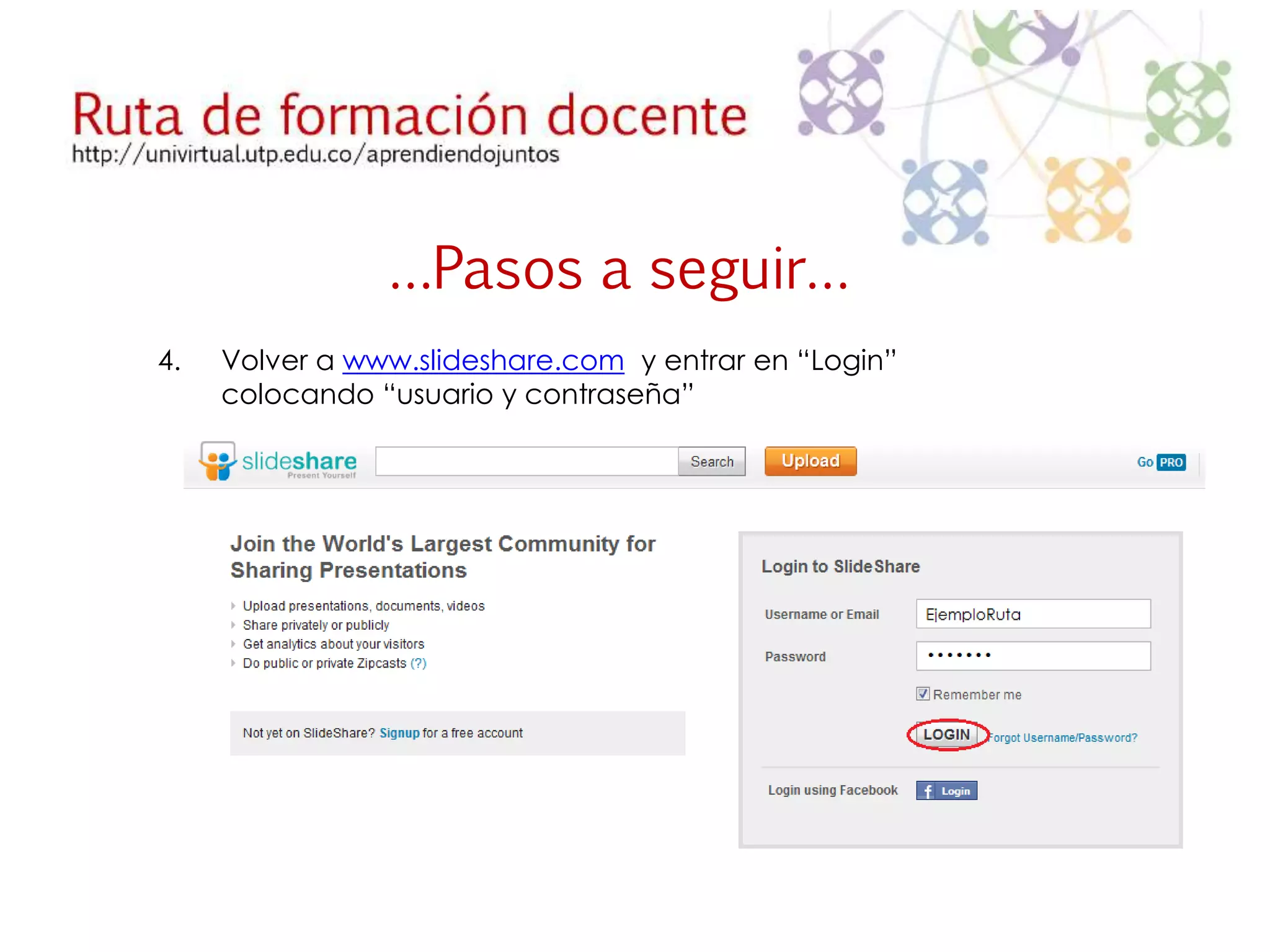Click the univirtual.utp.edu.co URL text
This screenshot has height=952, width=1270.
316,154
